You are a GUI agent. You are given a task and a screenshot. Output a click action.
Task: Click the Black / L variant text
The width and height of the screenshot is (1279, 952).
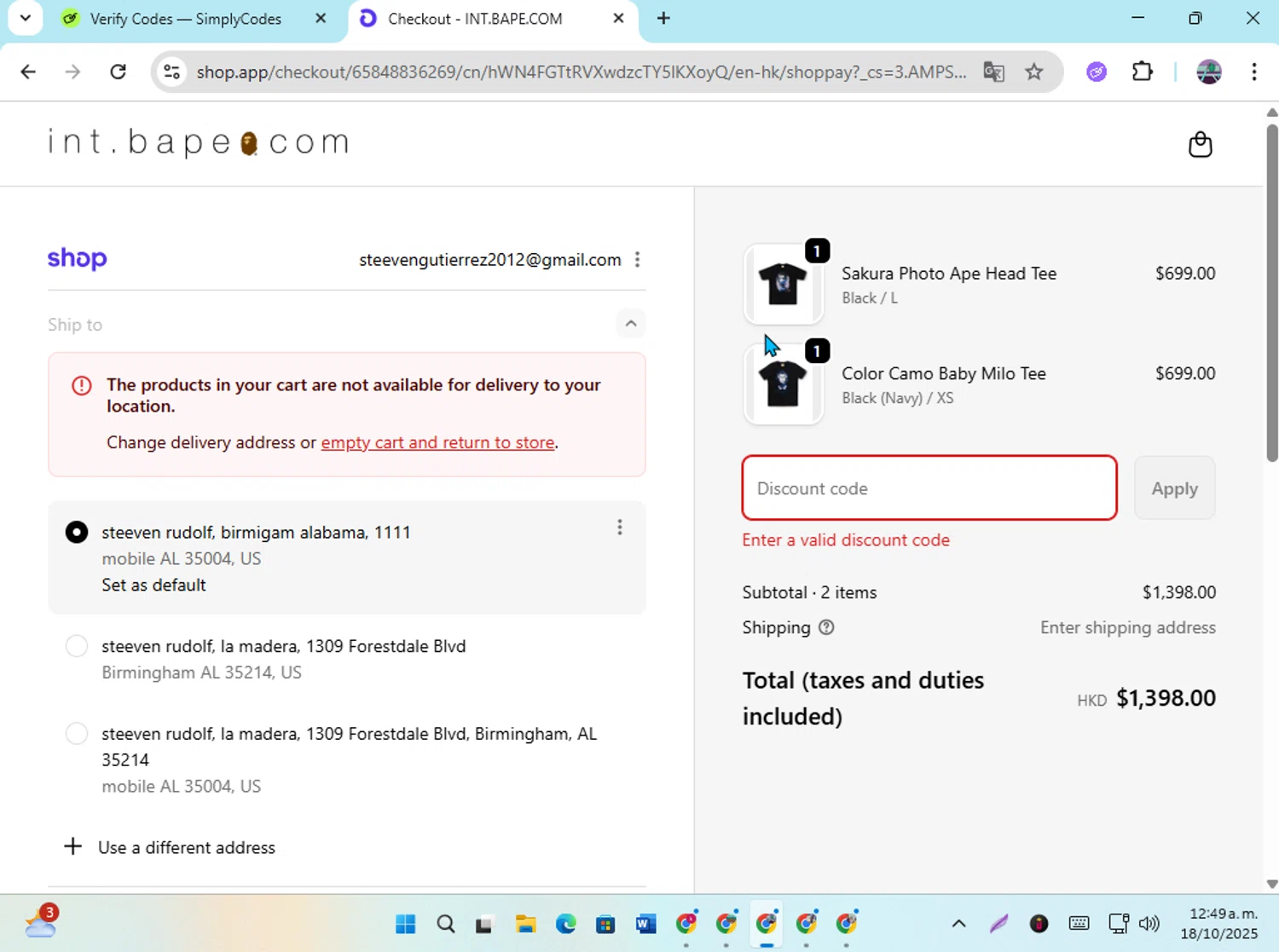tap(870, 298)
